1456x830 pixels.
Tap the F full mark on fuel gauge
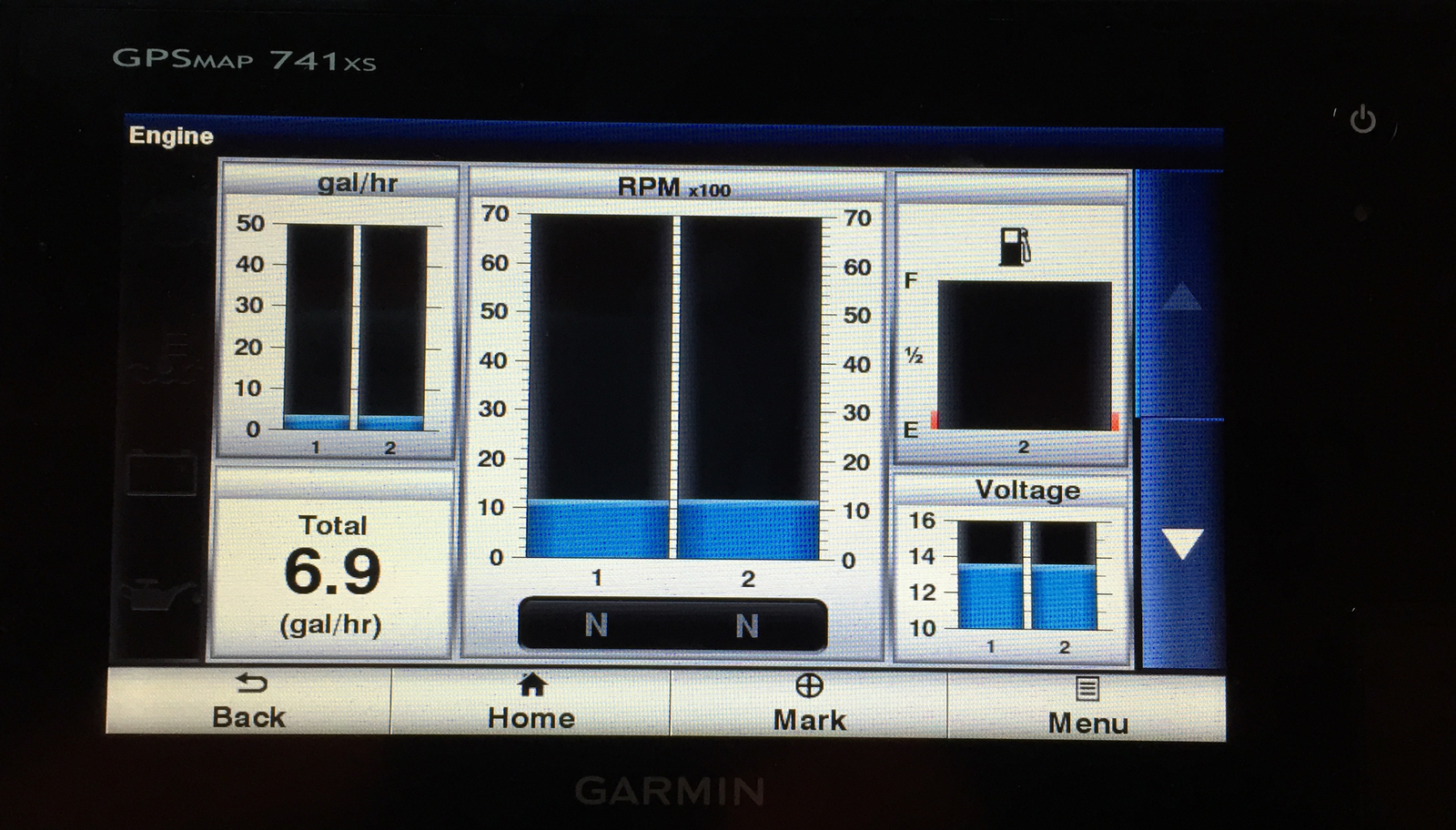point(911,280)
